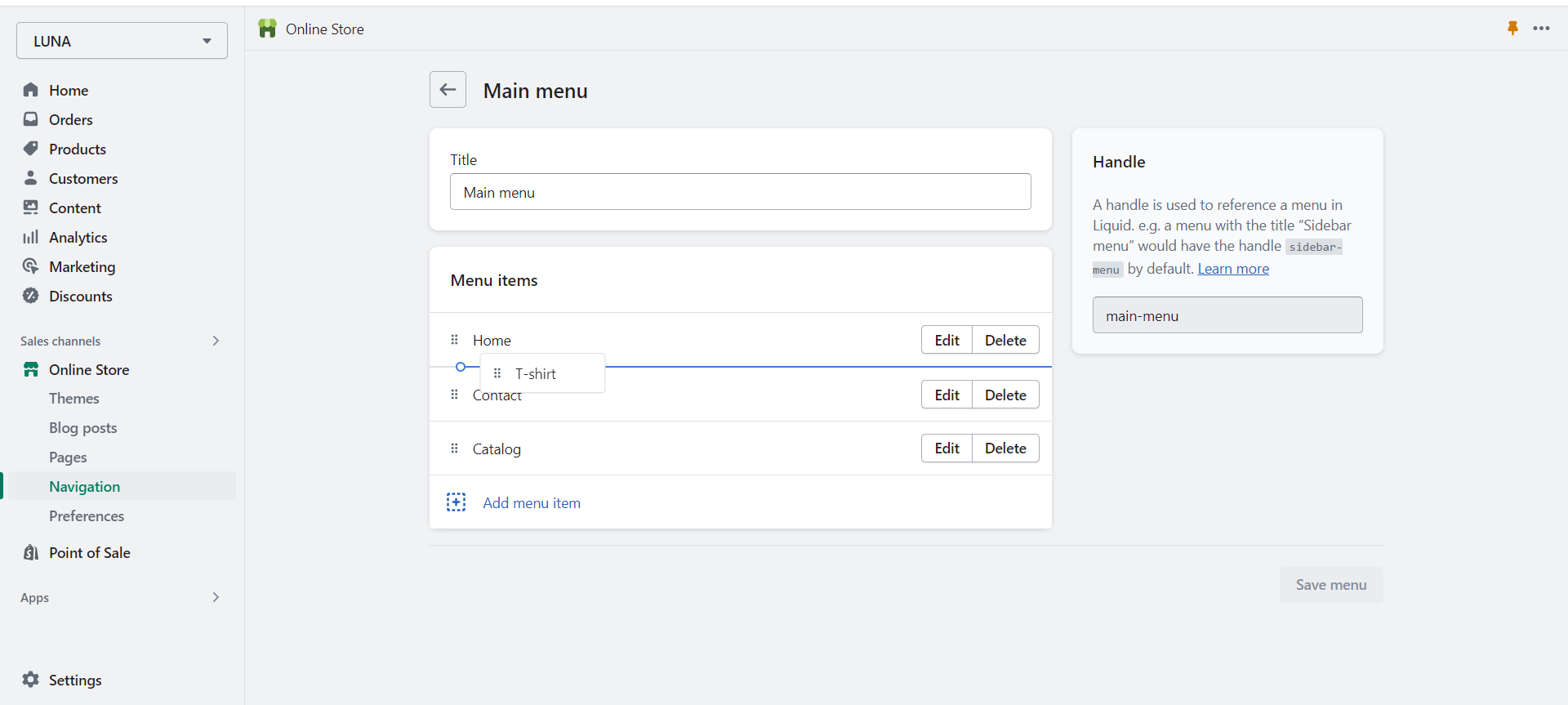Open the LUNA store switcher dropdown

122,41
